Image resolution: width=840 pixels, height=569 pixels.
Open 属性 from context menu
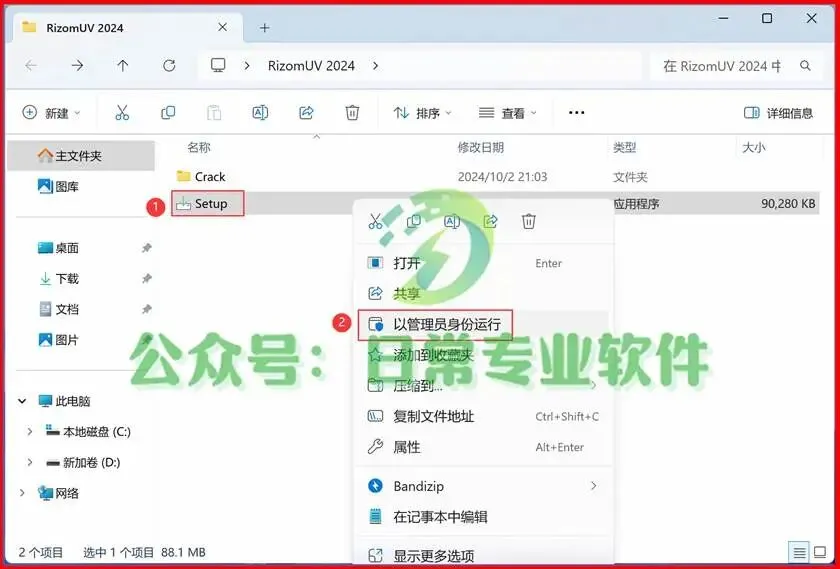484,447
